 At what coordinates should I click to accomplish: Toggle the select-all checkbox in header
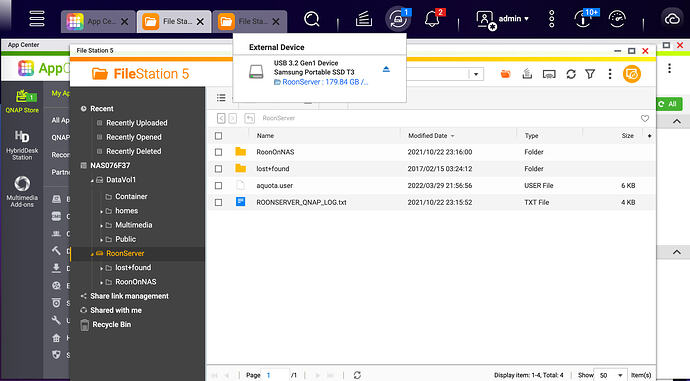tap(218, 136)
